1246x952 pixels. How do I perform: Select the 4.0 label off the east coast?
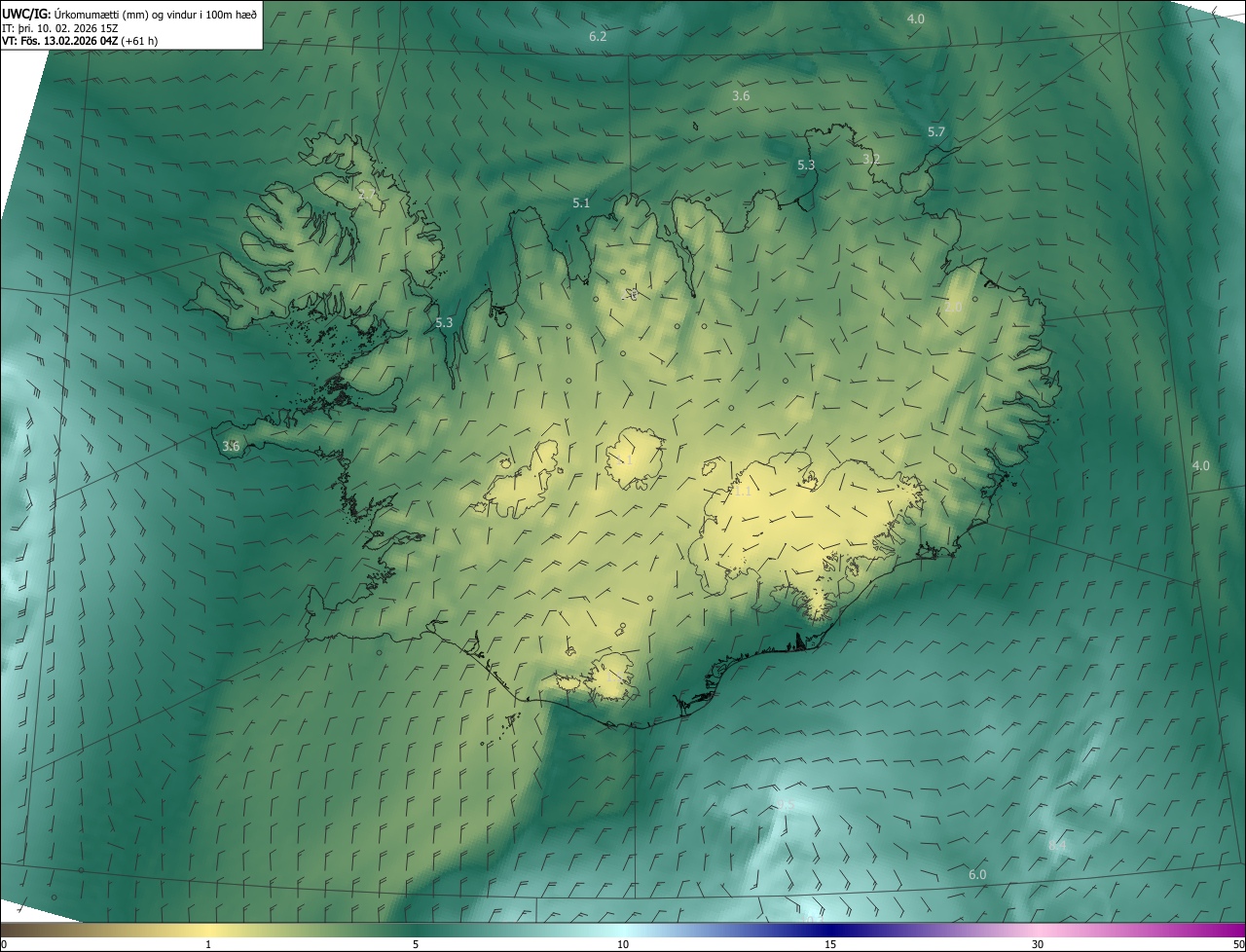tap(1201, 465)
